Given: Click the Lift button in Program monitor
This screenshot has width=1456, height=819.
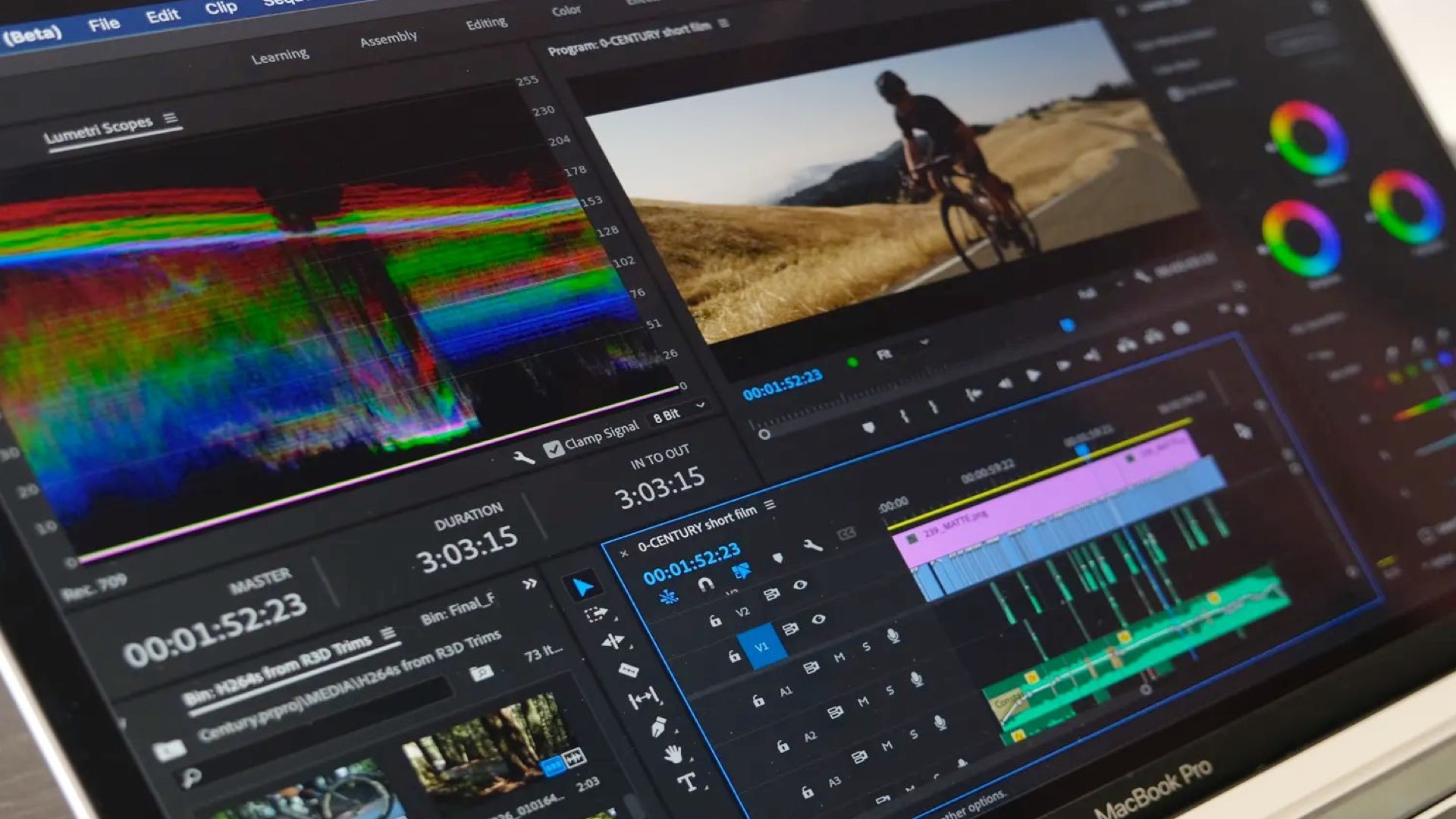Looking at the screenshot, I should click(1127, 345).
